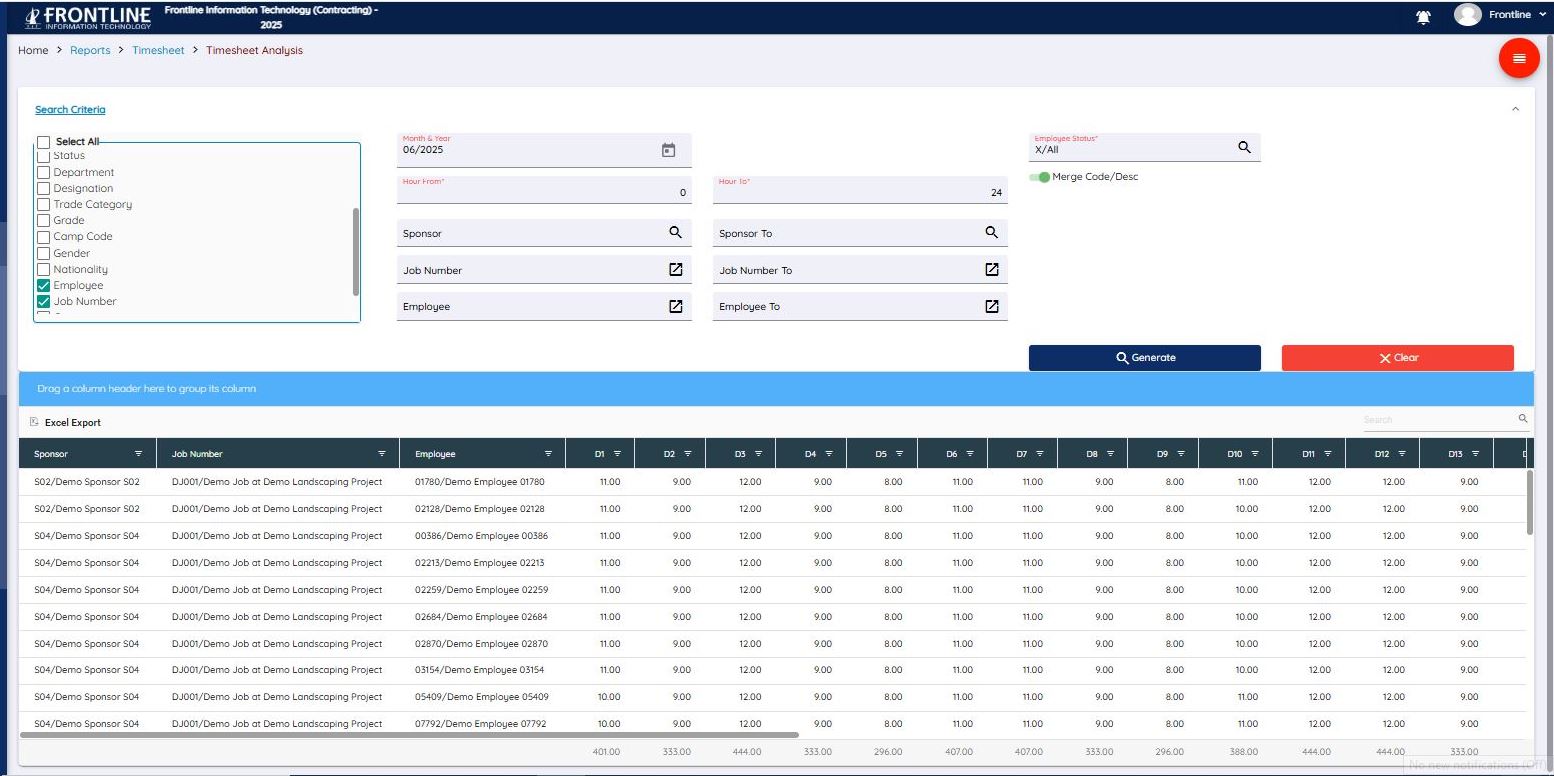This screenshot has height=776, width=1554.
Task: Uncheck the Employee checkbox
Action: (x=43, y=285)
